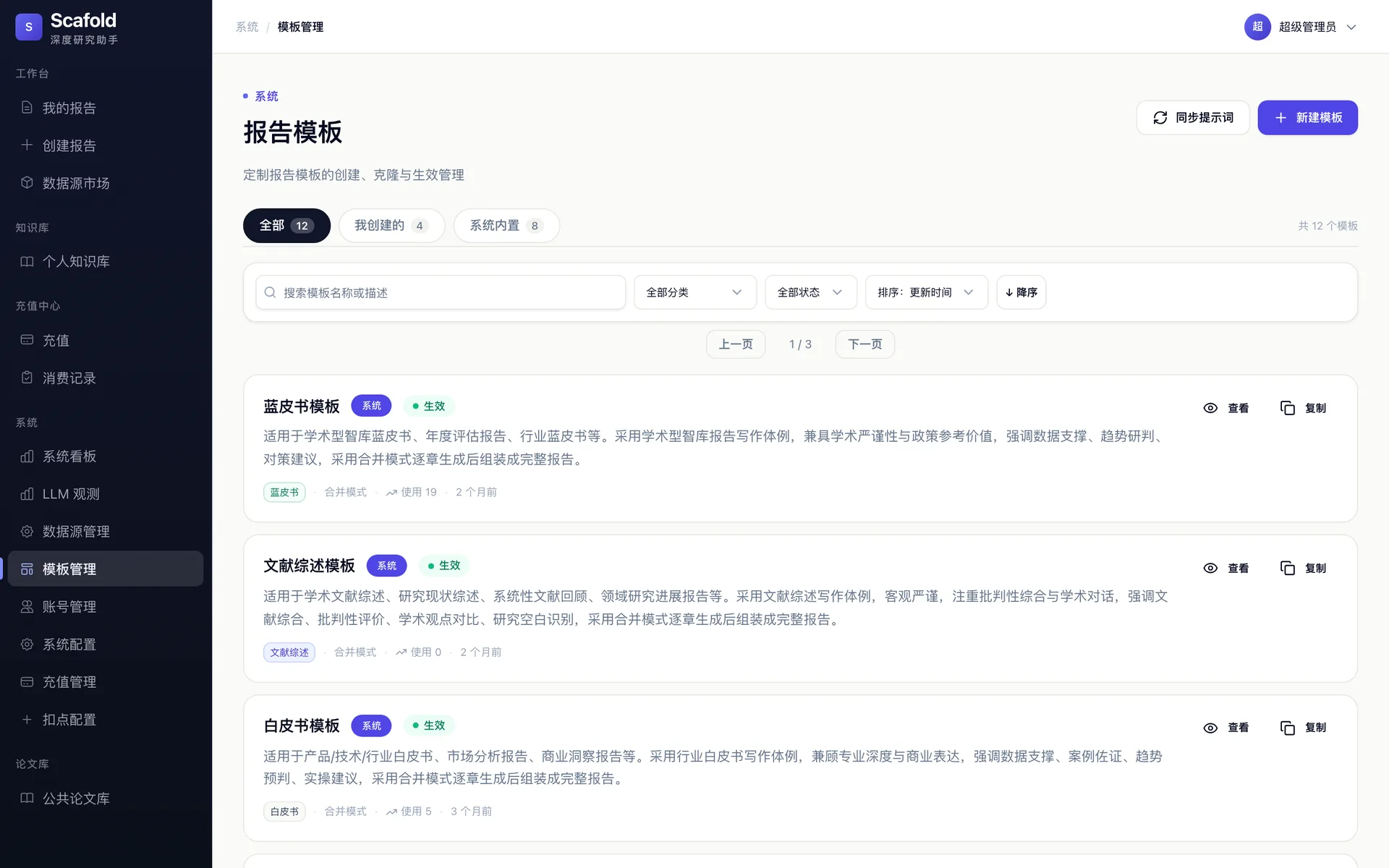View the 文献综述模板 via eye icon
The height and width of the screenshot is (868, 1389).
(1210, 568)
